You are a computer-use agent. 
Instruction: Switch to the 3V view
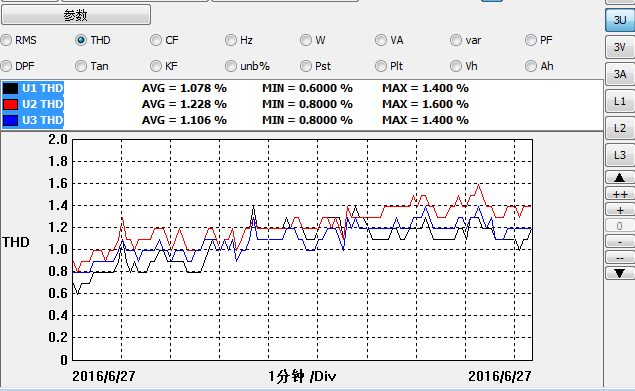(620, 47)
